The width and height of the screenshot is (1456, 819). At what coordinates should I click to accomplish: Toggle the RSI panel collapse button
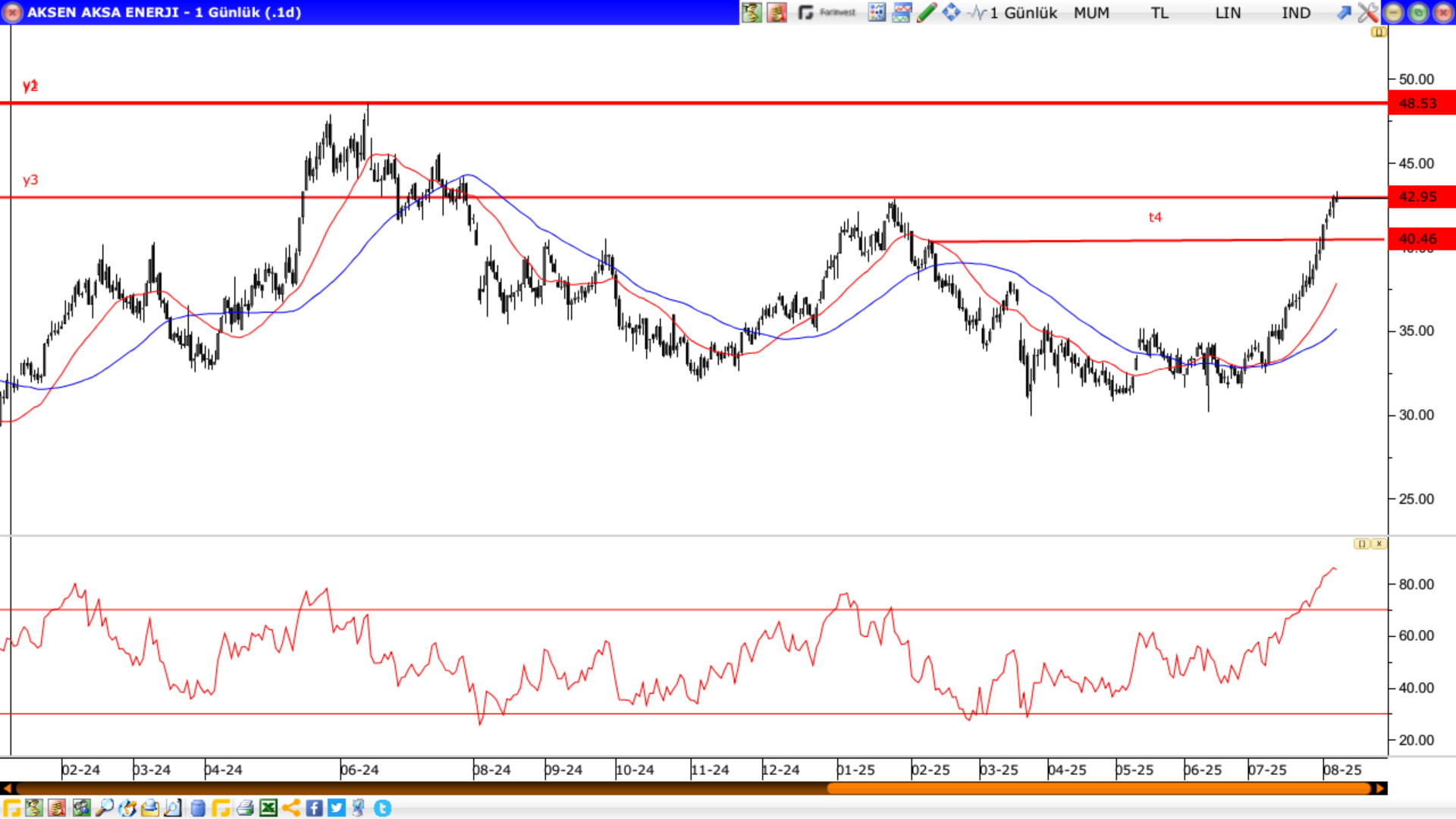1362,544
